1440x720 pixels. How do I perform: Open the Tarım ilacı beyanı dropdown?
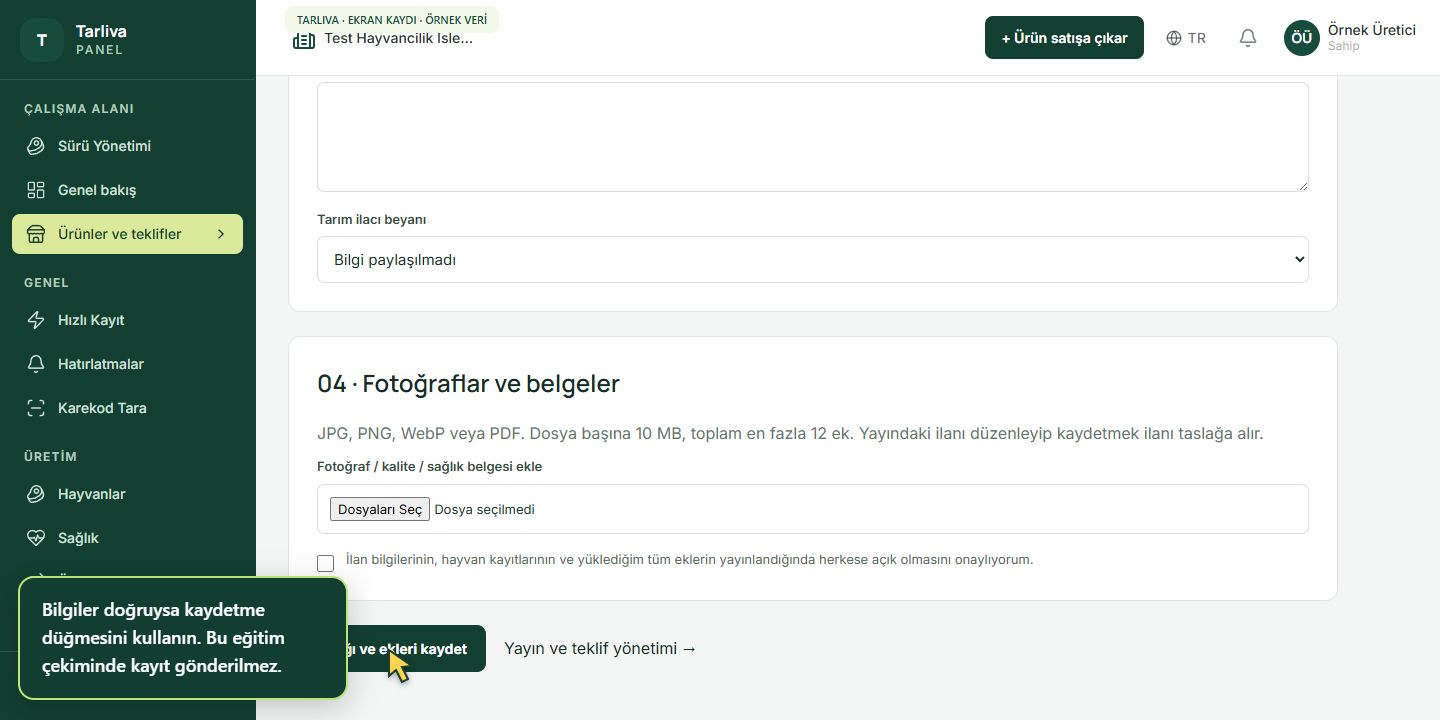tap(813, 259)
